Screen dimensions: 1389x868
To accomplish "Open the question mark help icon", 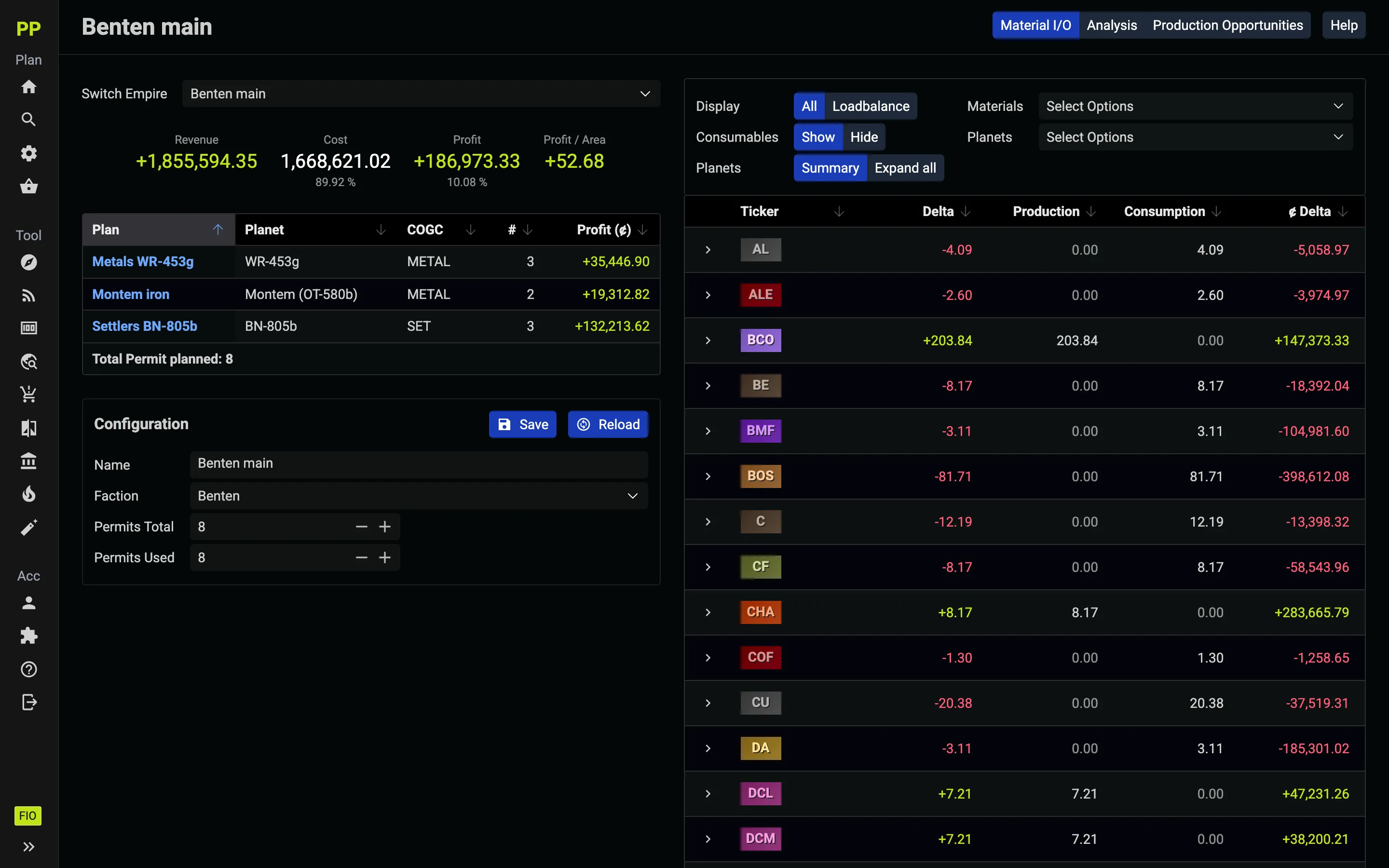I will (x=29, y=669).
